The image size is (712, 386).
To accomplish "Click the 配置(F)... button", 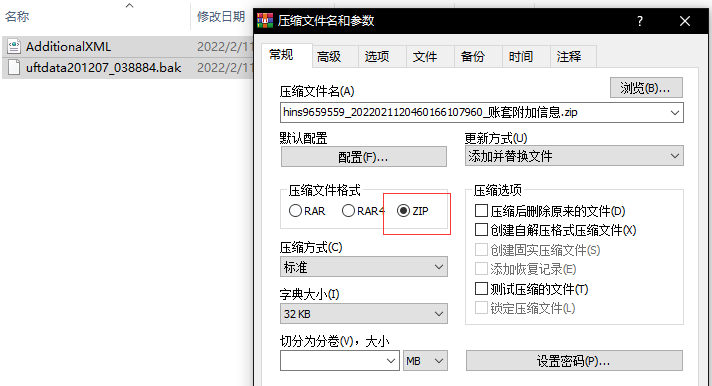I will pos(364,157).
